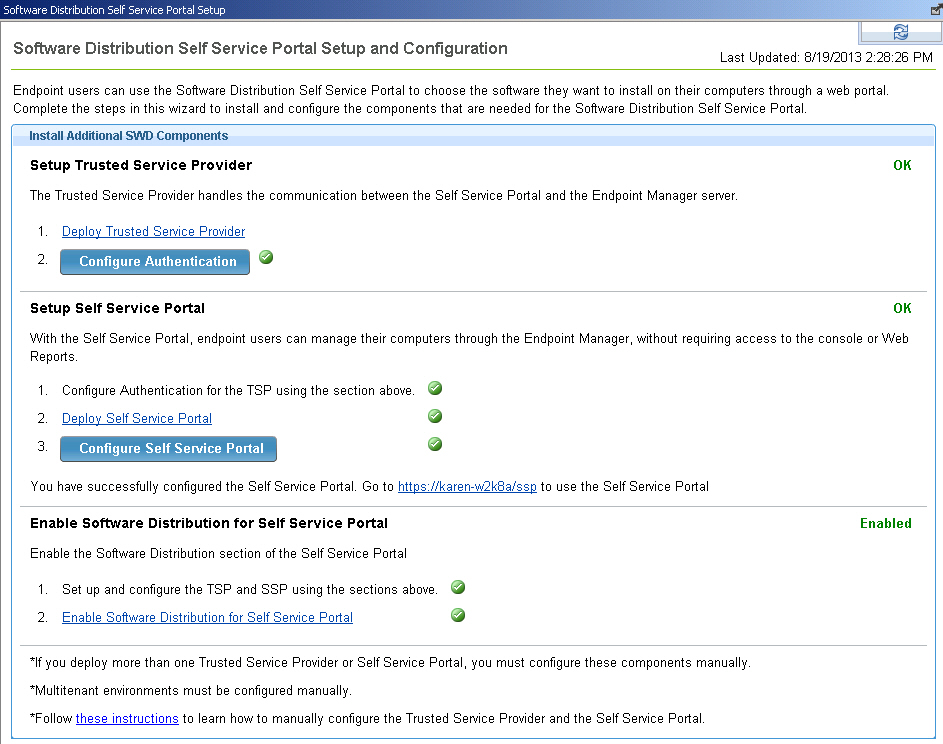The width and height of the screenshot is (943, 744).
Task: Click the green checkmark beside Configure Authentication
Action: pos(266,257)
